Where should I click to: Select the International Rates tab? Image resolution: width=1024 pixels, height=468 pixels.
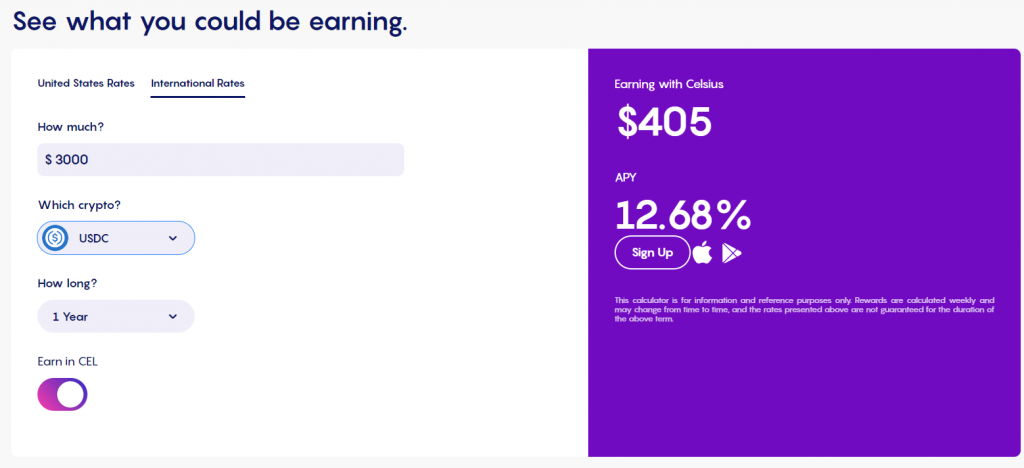[x=198, y=84]
